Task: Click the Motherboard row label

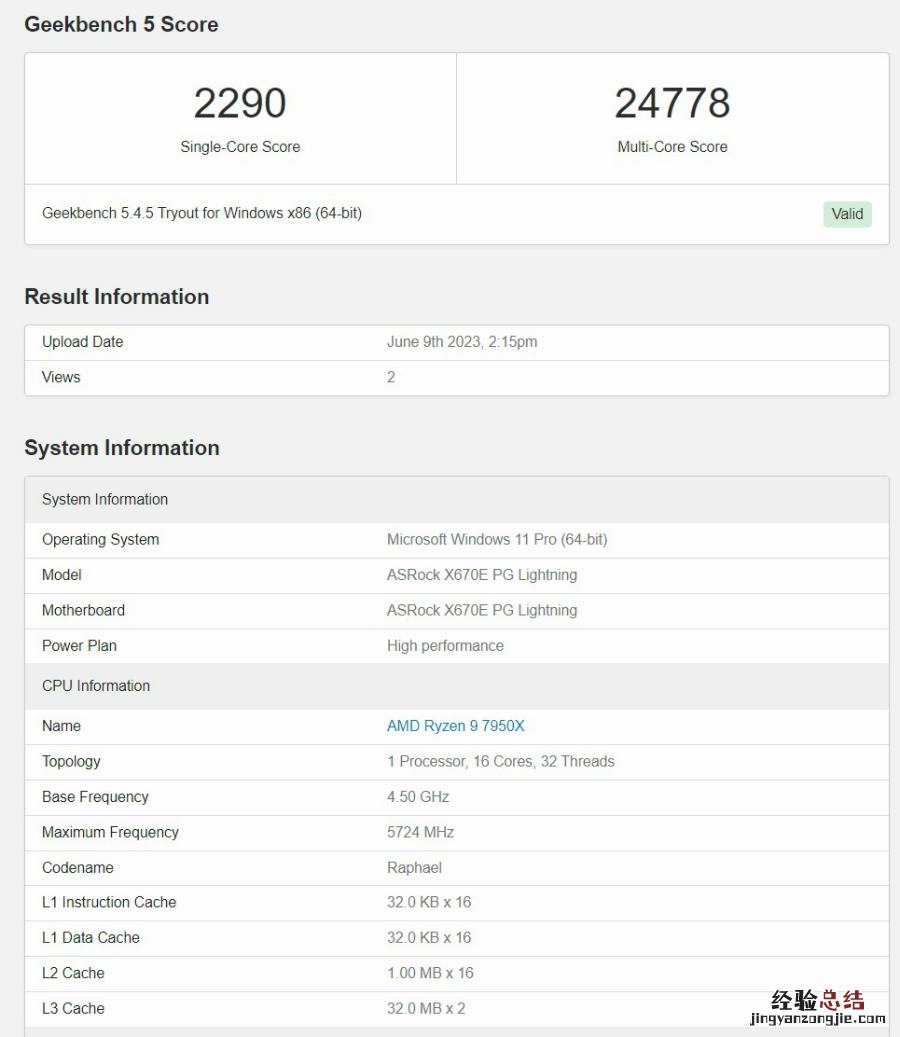Action: coord(83,610)
